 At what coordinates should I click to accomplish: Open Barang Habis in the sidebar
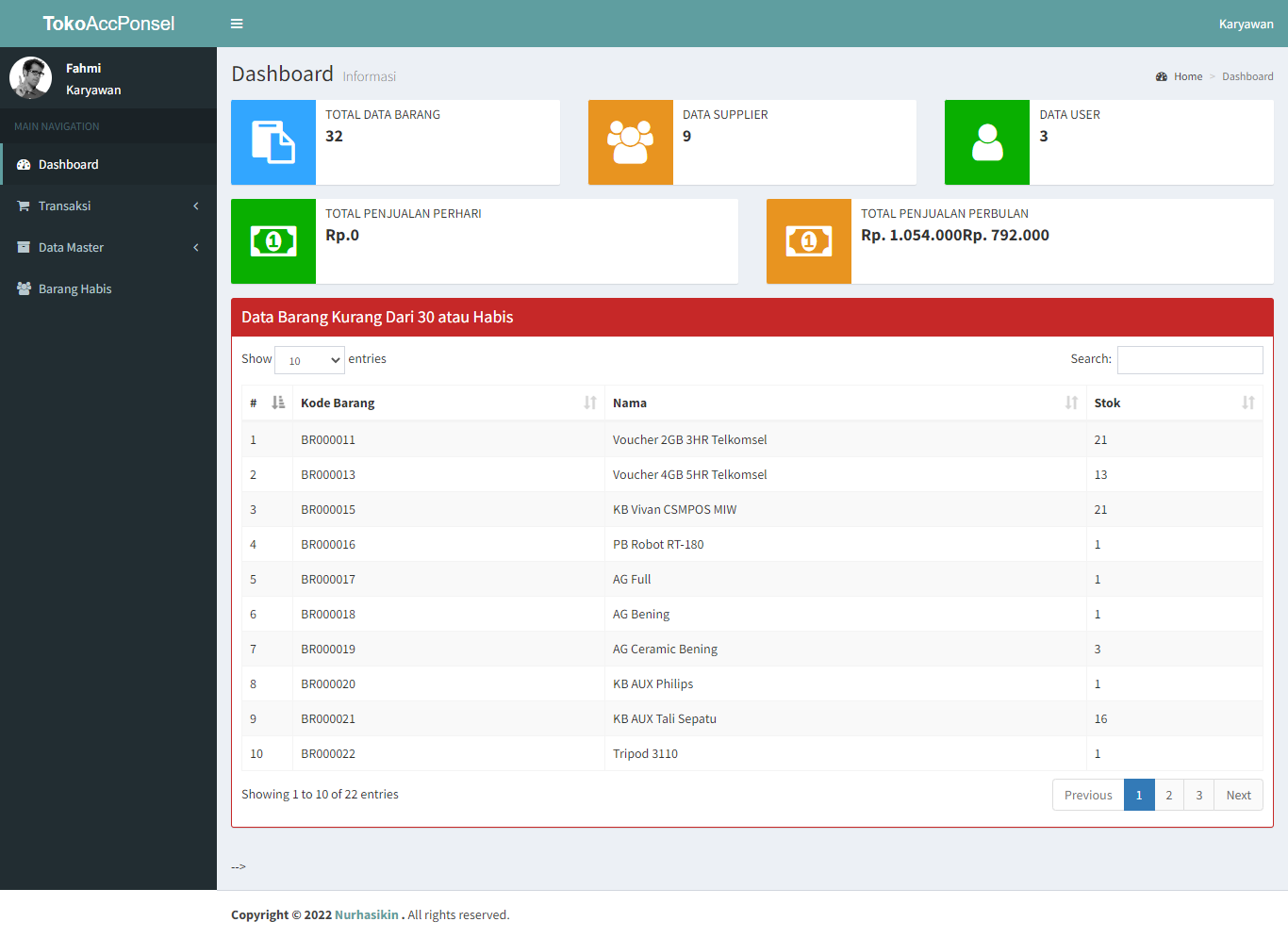tap(108, 288)
